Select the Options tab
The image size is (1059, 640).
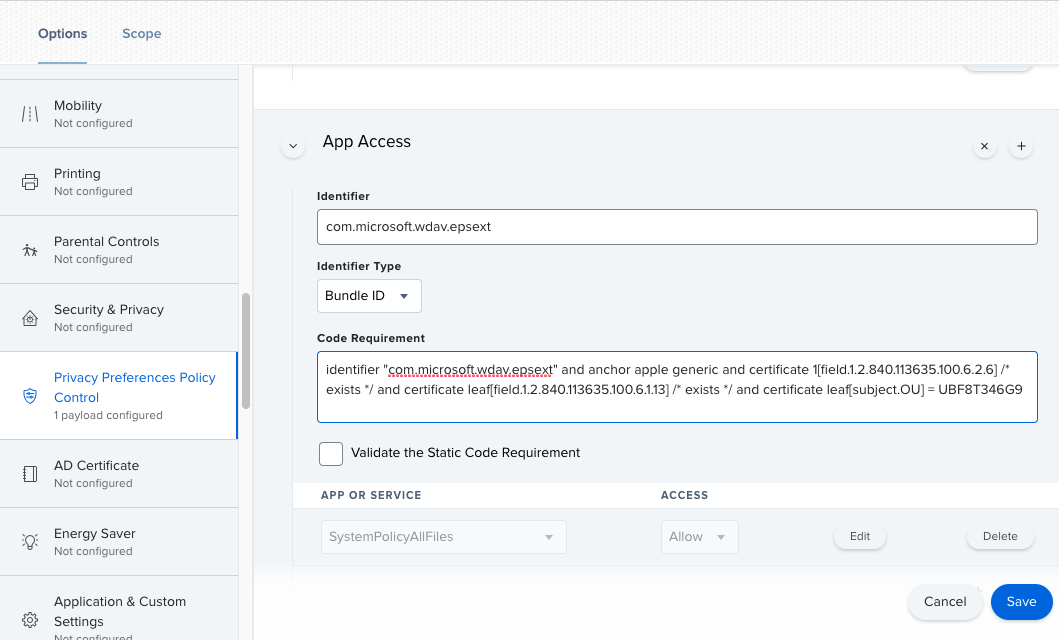[x=63, y=34]
